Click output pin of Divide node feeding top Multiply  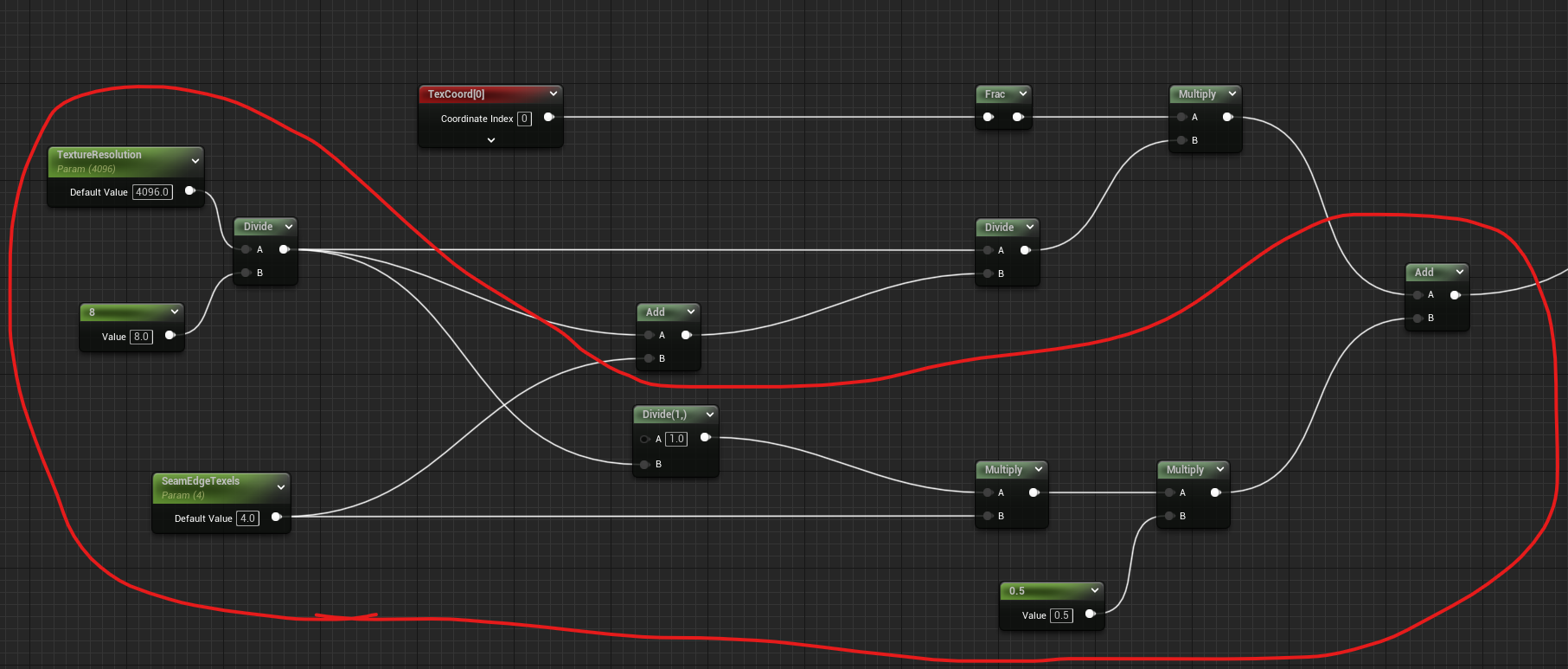tap(1026, 250)
